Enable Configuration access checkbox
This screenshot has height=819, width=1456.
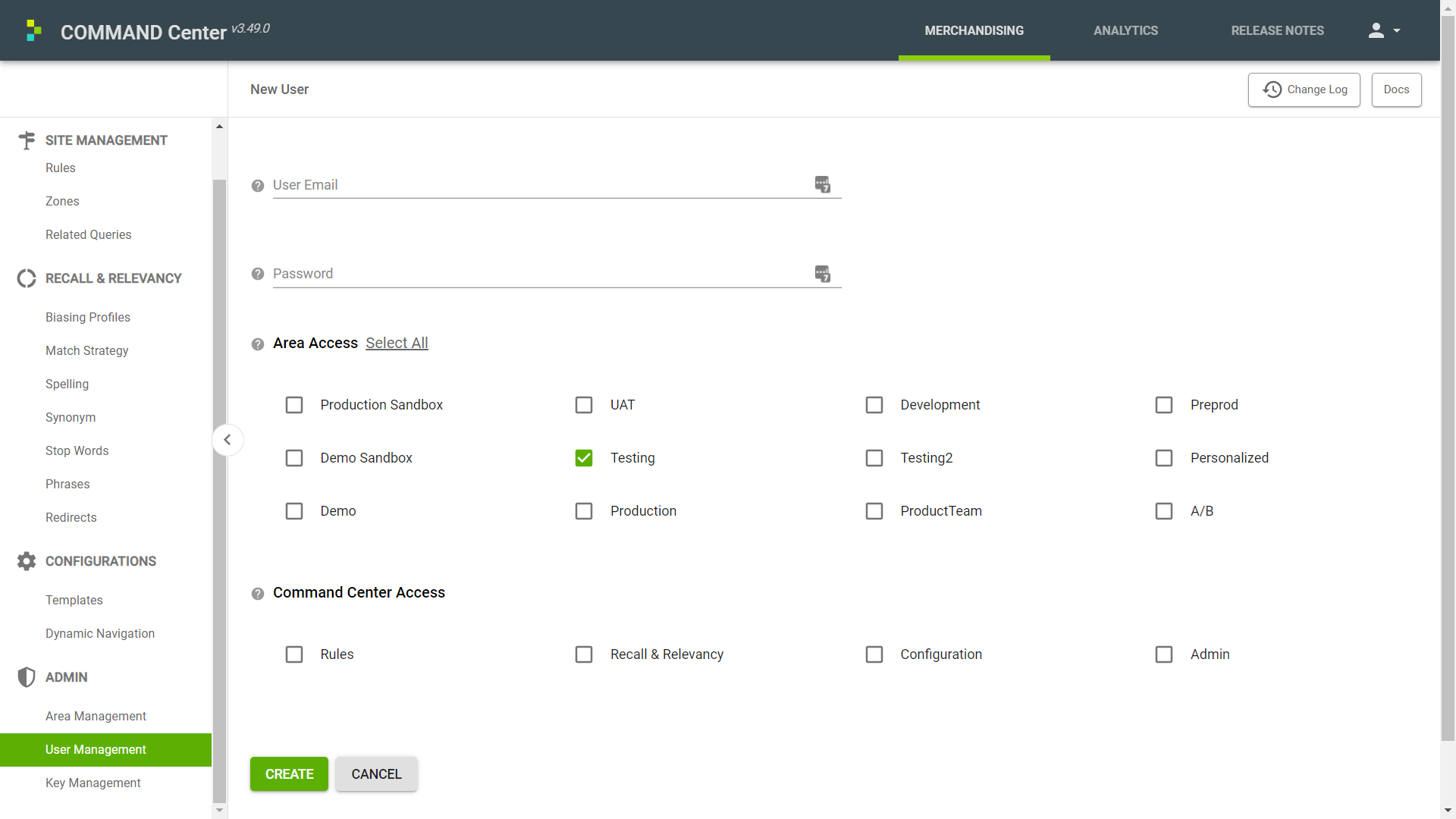click(x=874, y=654)
